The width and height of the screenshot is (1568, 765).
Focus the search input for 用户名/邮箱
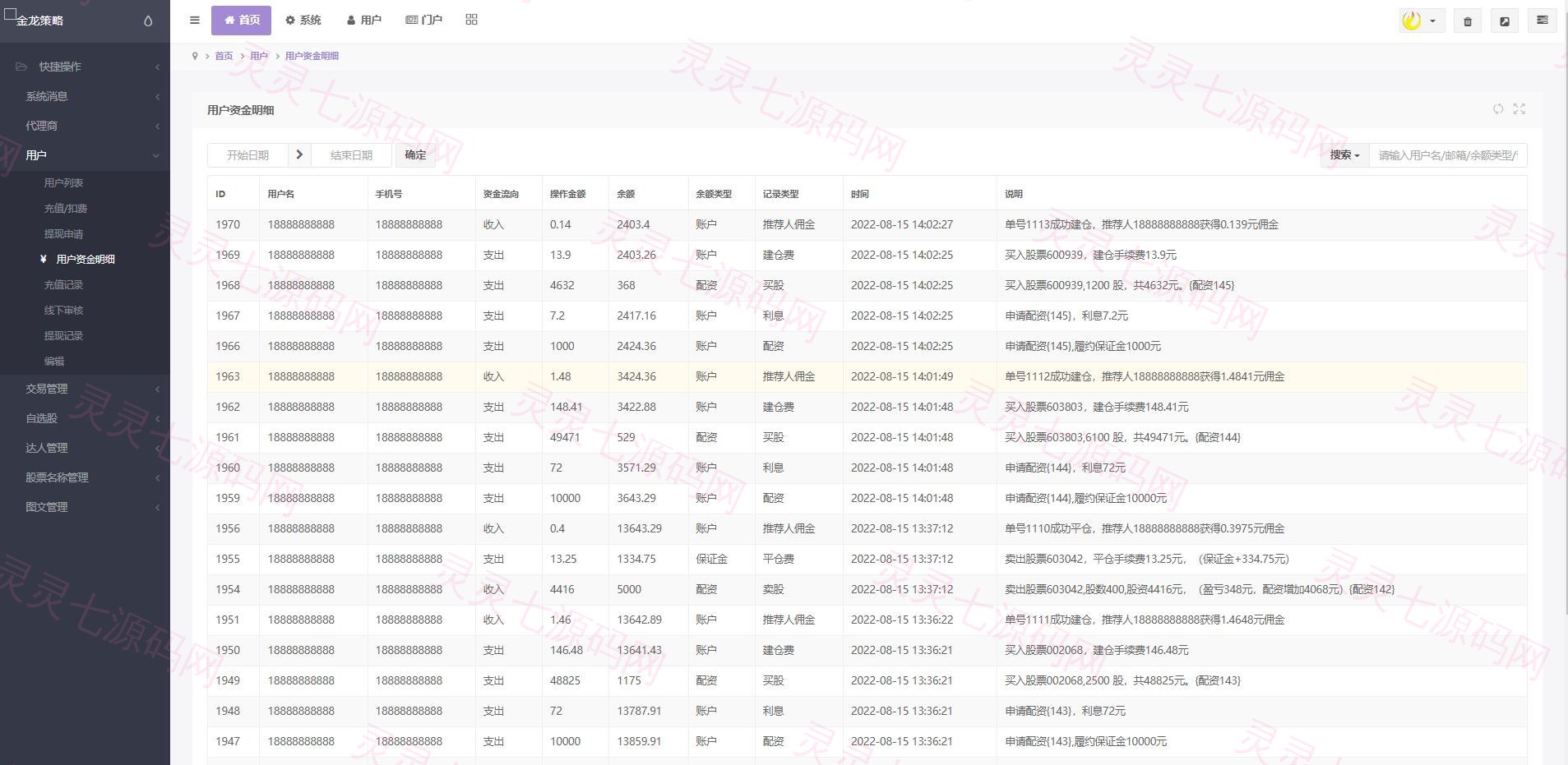click(x=1447, y=154)
